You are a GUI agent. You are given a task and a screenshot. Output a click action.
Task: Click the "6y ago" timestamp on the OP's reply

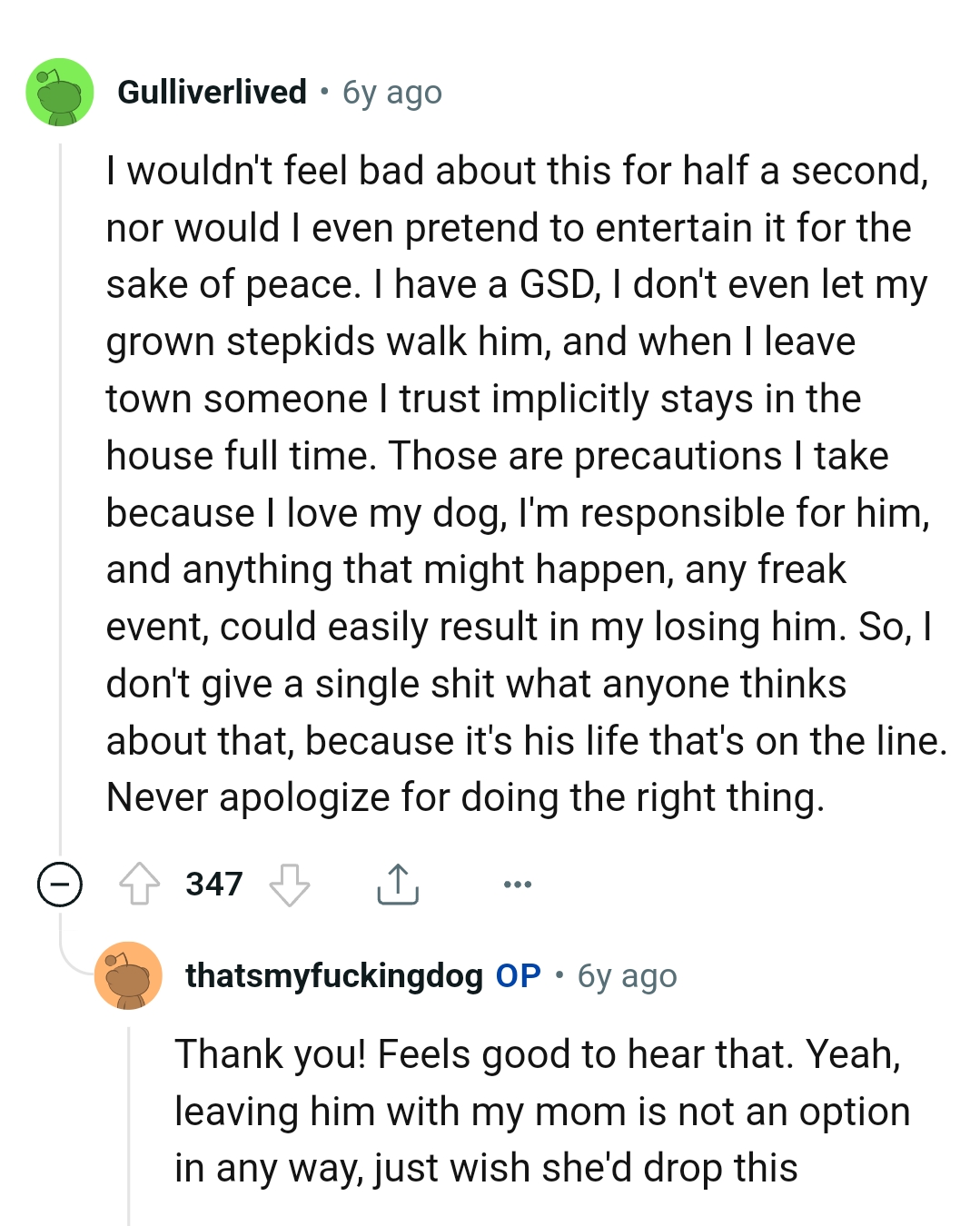tap(627, 976)
